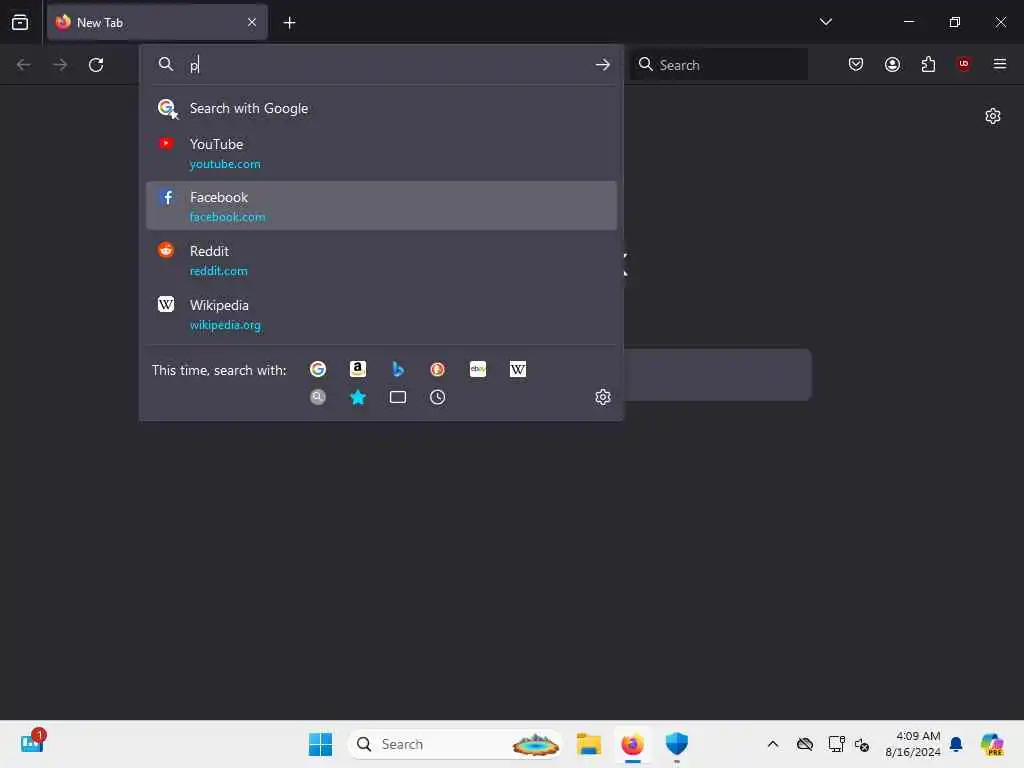Open the notification bell in the tray

956,744
